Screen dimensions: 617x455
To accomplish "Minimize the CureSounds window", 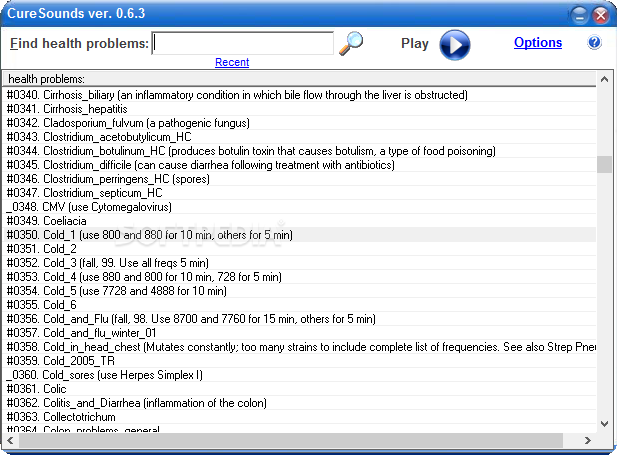I will [579, 16].
